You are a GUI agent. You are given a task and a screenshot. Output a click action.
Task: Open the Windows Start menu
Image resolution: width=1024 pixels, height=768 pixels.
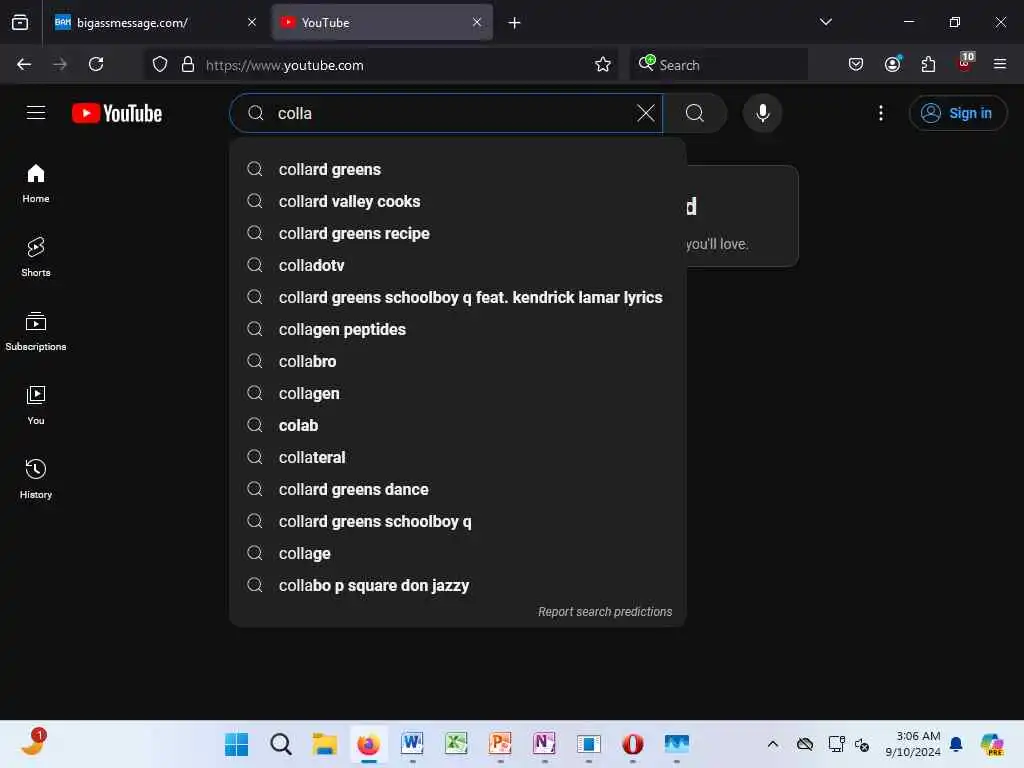(236, 744)
